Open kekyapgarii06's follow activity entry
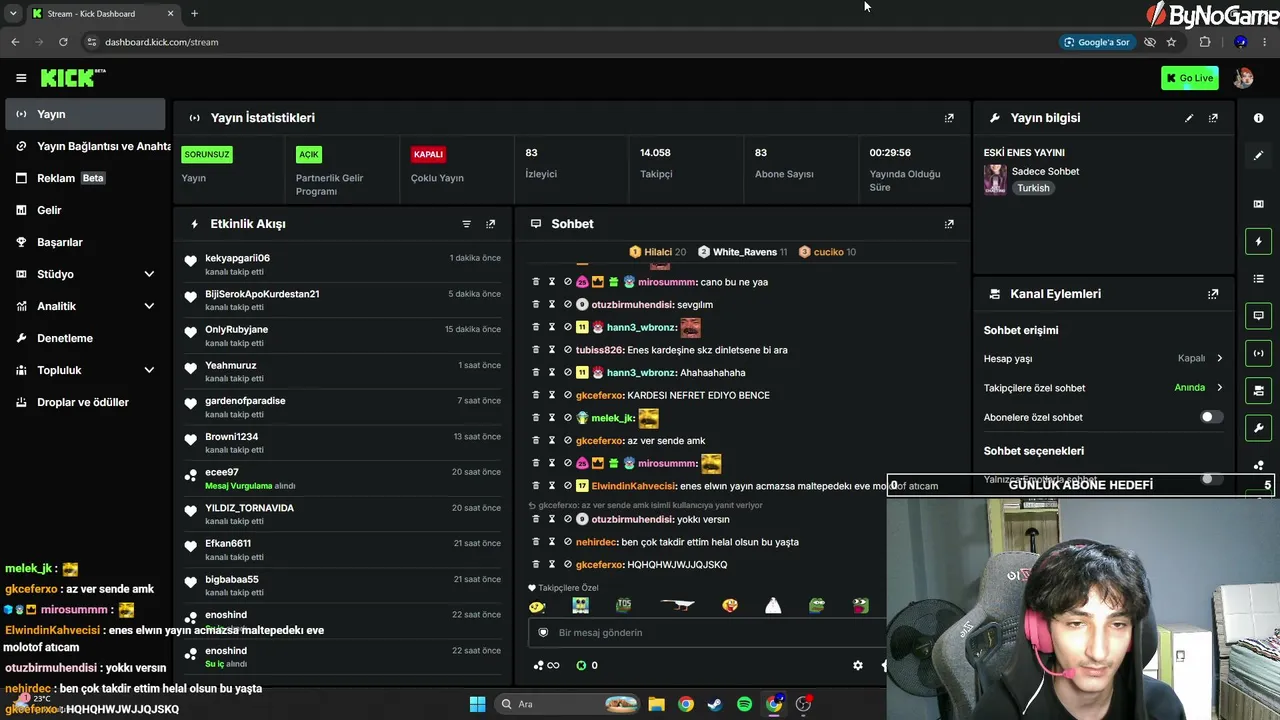This screenshot has height=720, width=1280. 343,265
